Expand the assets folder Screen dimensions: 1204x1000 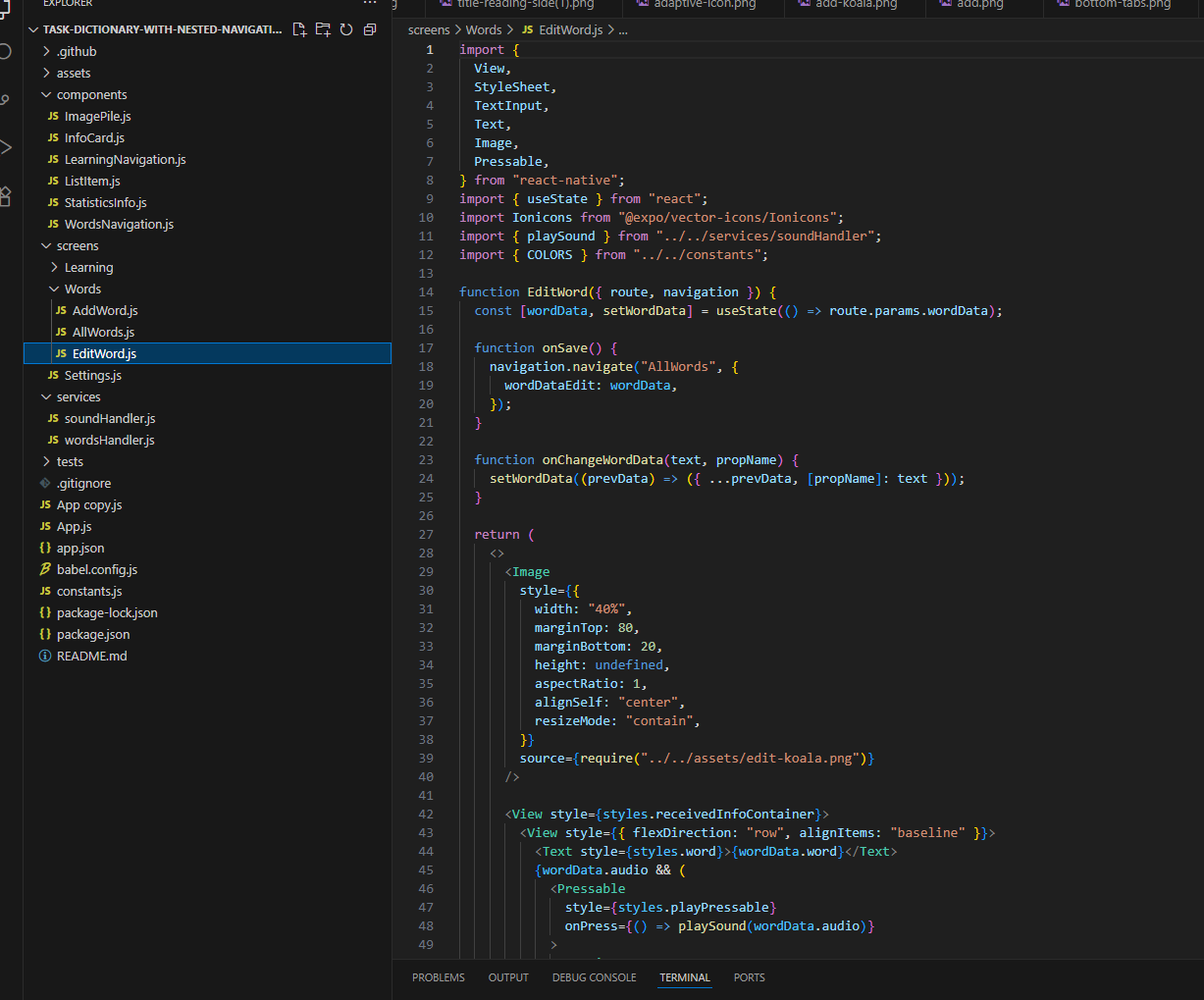[46, 74]
